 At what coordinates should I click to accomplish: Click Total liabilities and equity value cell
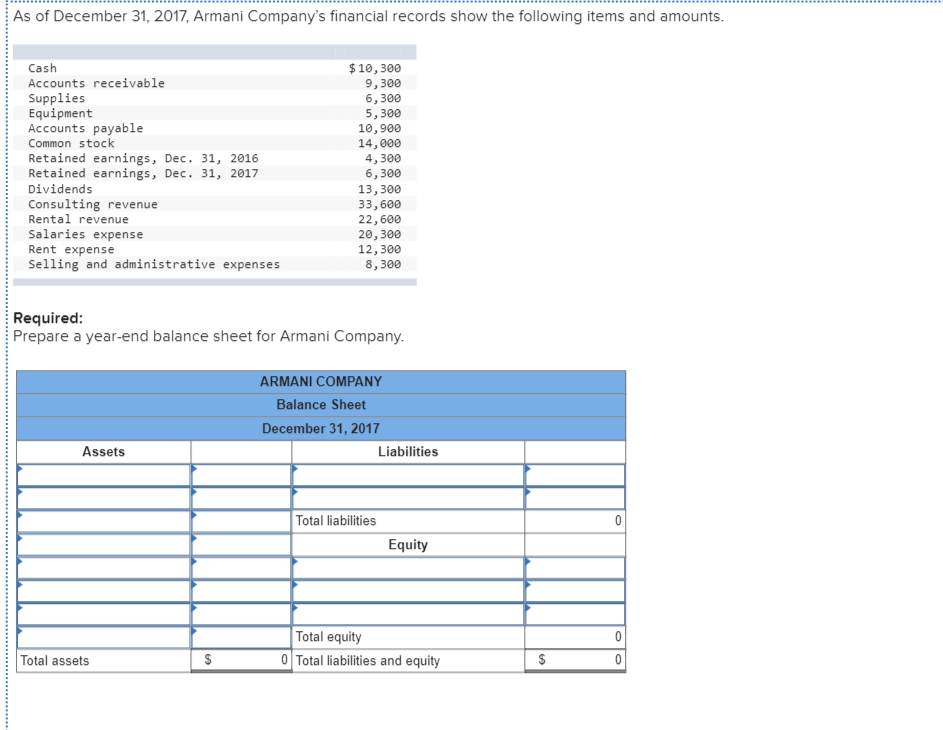[x=575, y=660]
